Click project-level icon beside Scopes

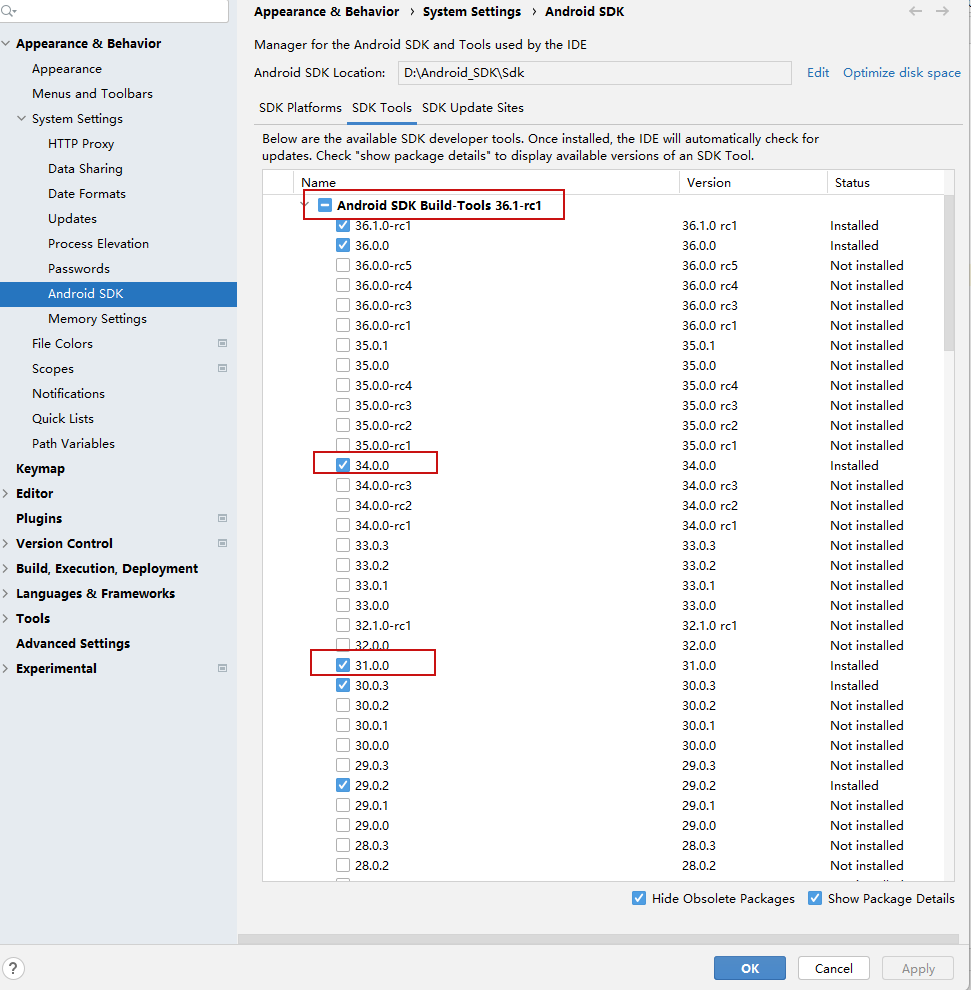coord(222,368)
